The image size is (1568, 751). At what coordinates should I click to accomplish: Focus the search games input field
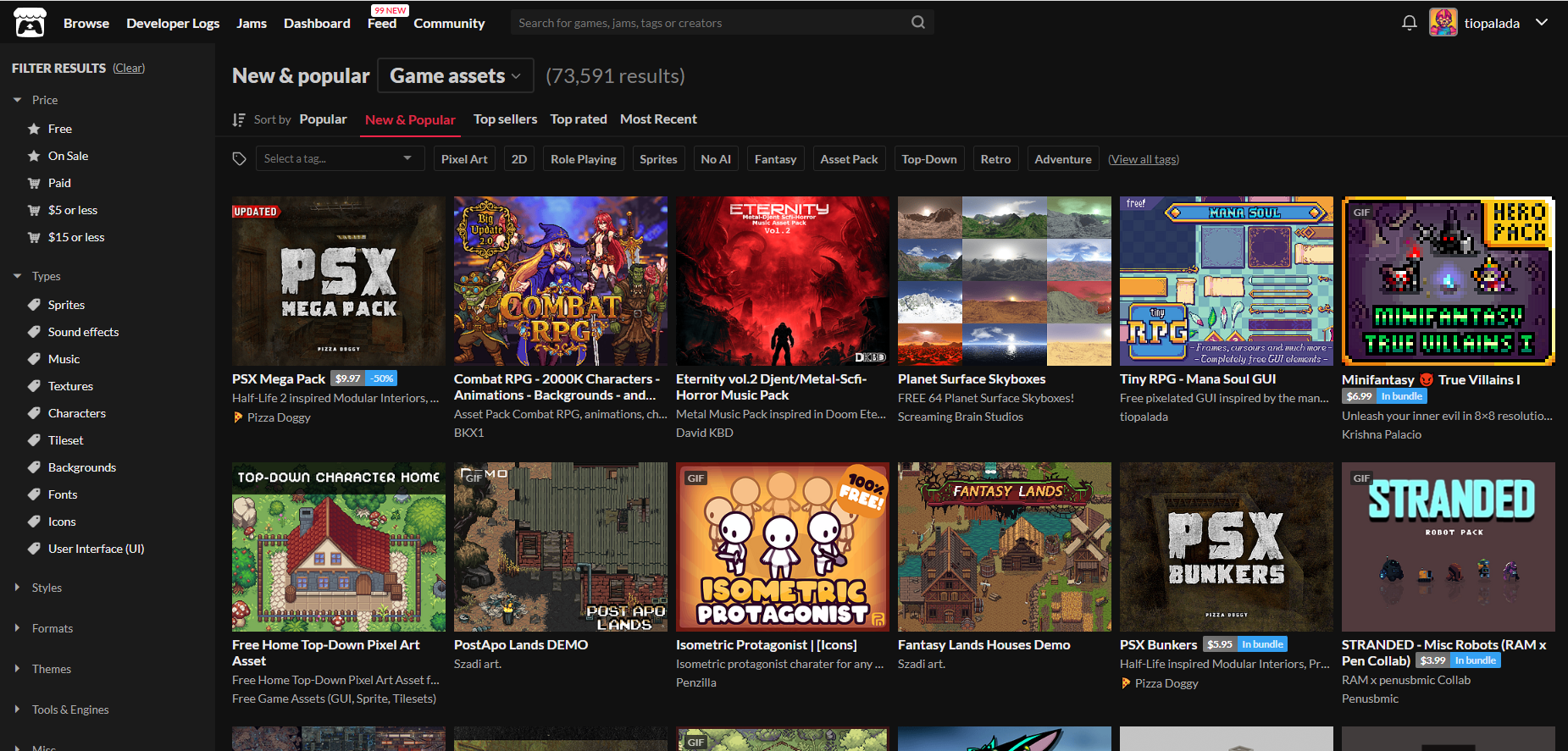click(712, 23)
